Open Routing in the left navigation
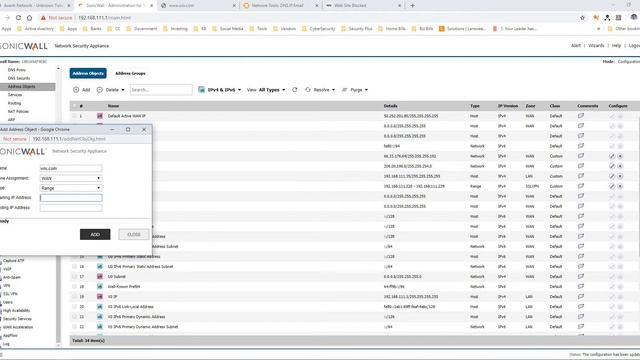The width and height of the screenshot is (640, 360). [x=14, y=103]
